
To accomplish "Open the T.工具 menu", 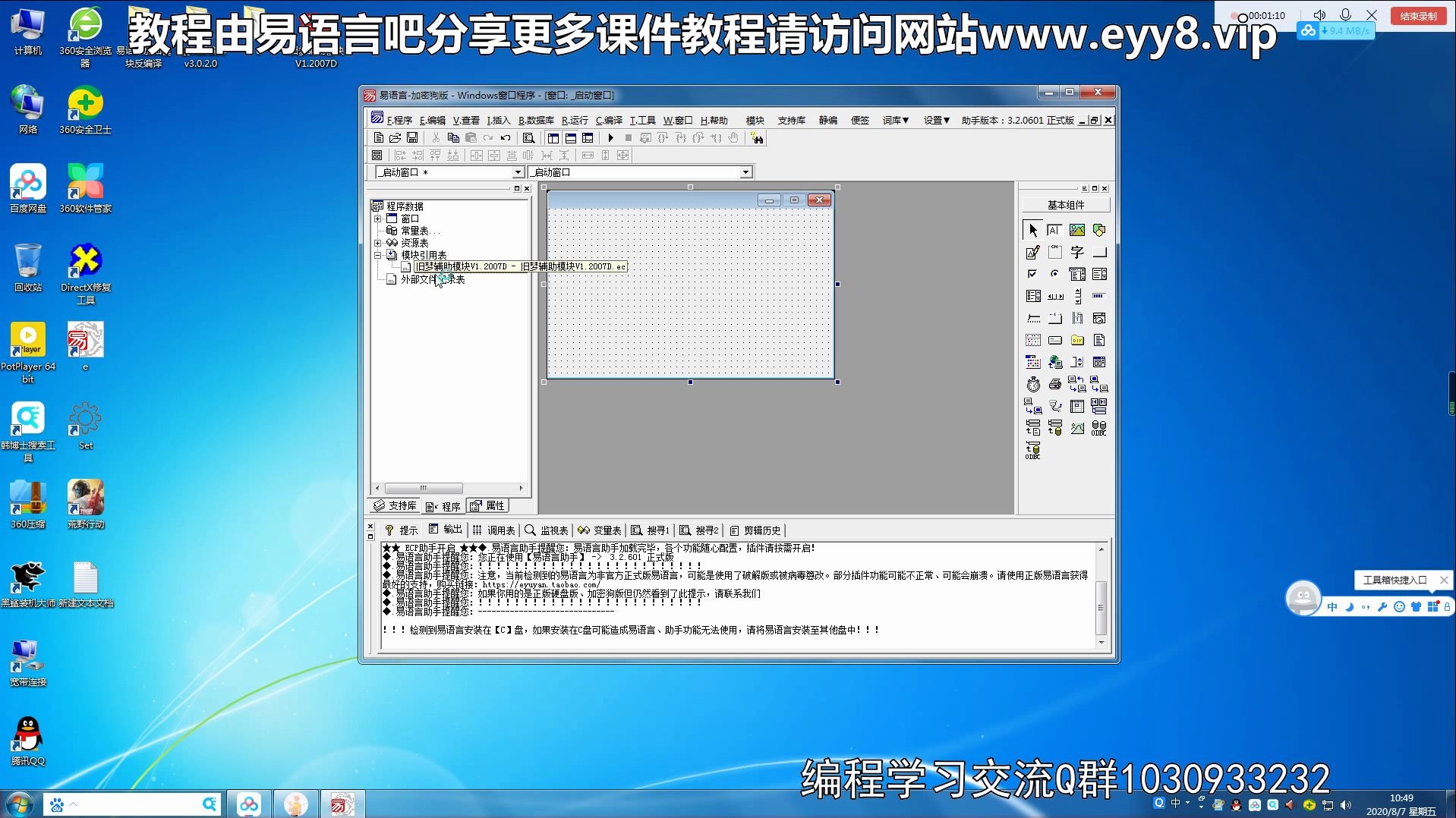I will [x=642, y=120].
